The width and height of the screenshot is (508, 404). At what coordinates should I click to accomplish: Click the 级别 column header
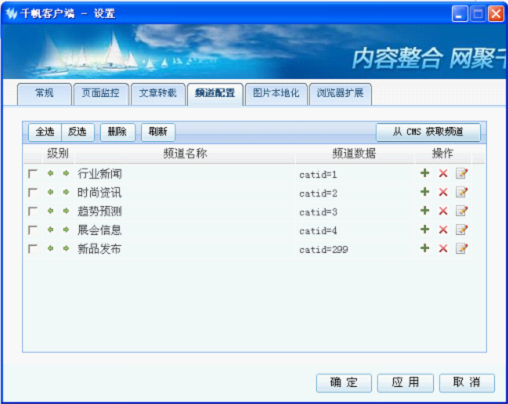coord(58,153)
